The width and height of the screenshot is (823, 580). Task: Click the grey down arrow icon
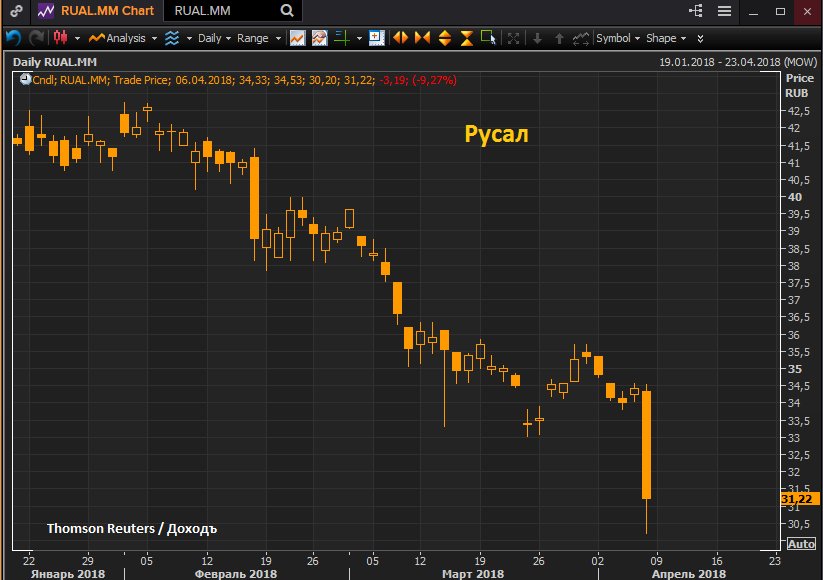537,38
